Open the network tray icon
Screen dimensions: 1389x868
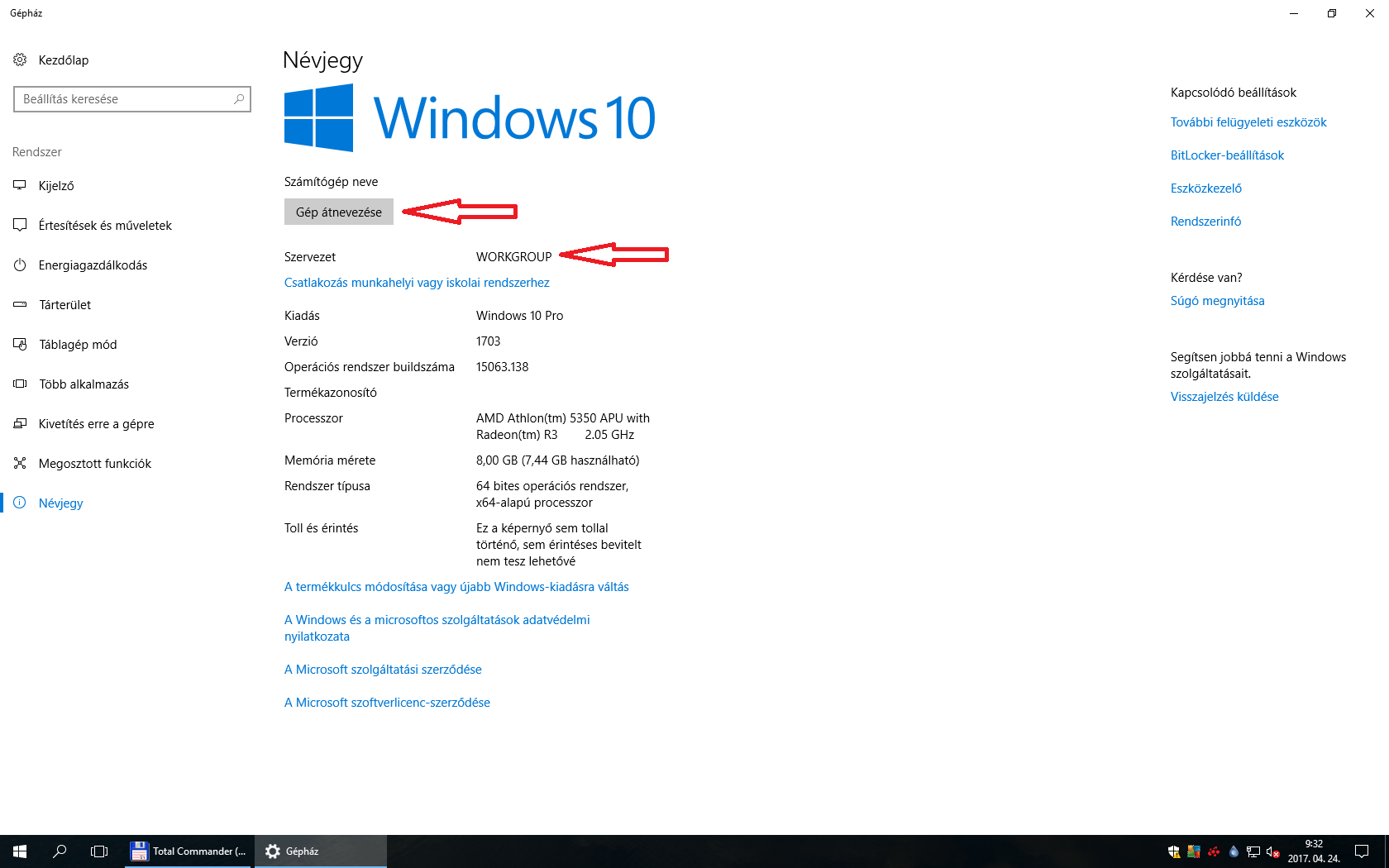[1253, 851]
